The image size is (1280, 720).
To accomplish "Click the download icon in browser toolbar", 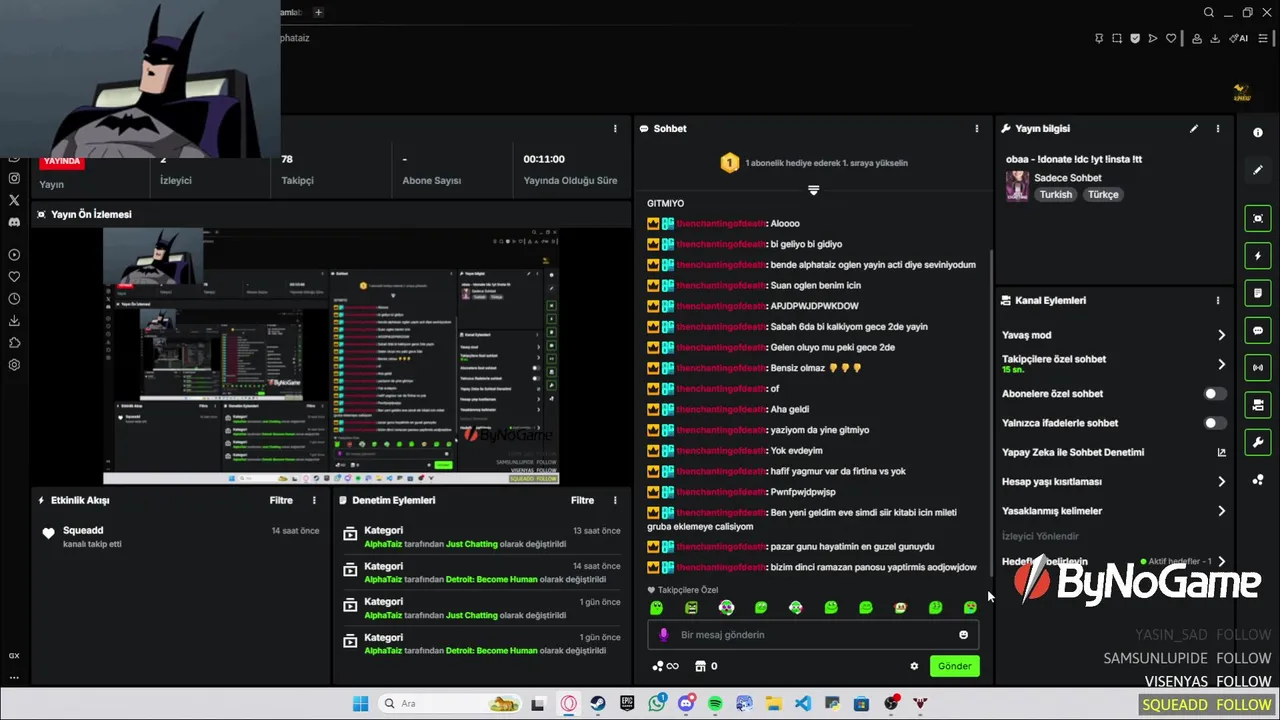I will 1215,38.
